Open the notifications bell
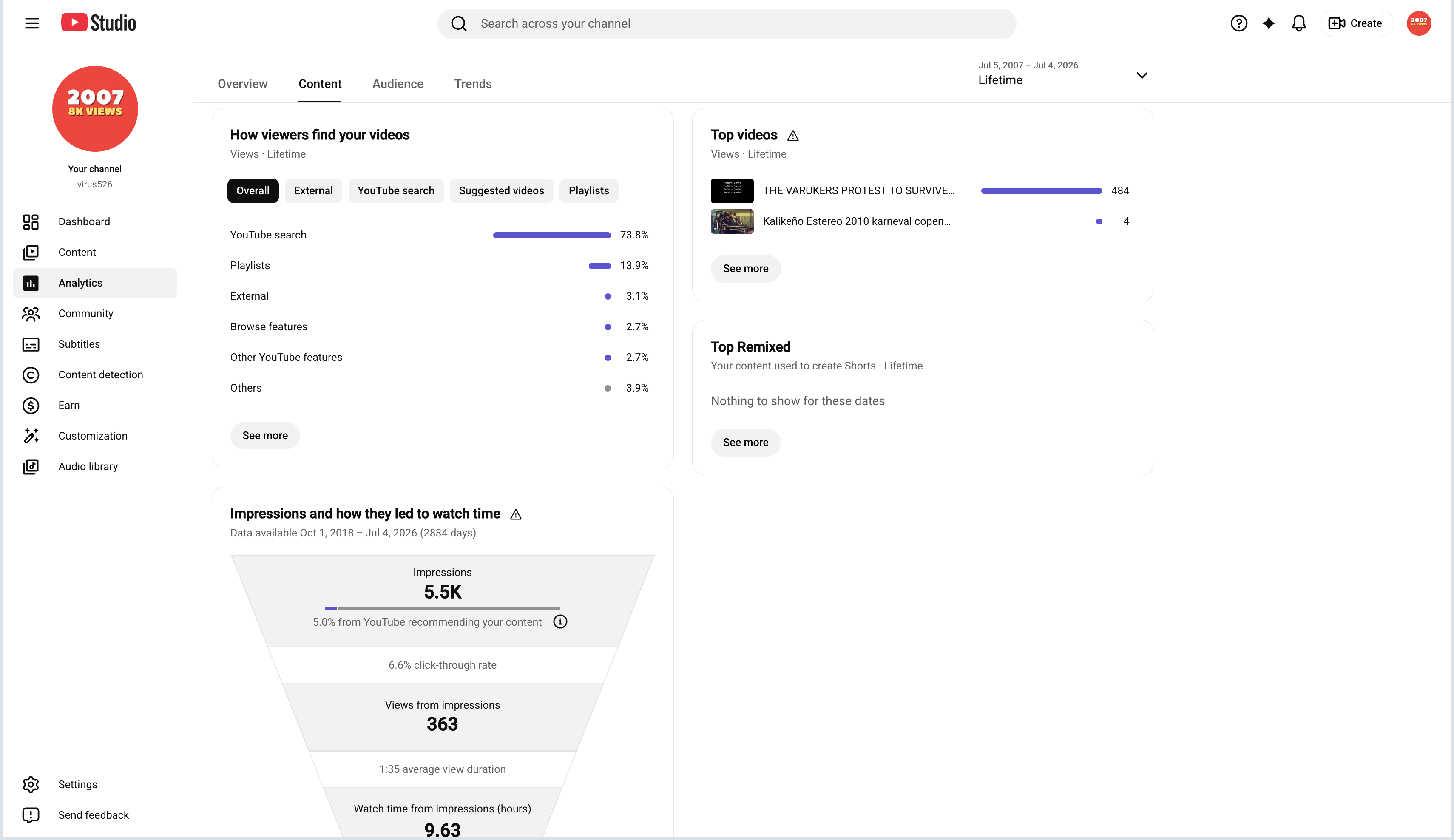Viewport: 1454px width, 840px height. click(1298, 23)
